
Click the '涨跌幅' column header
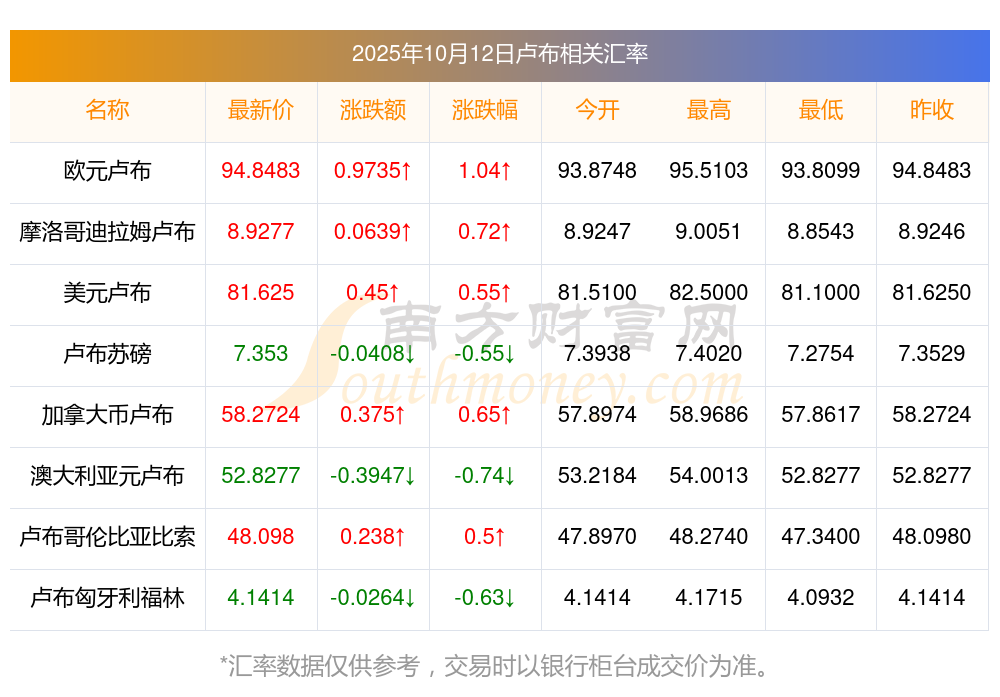485,110
